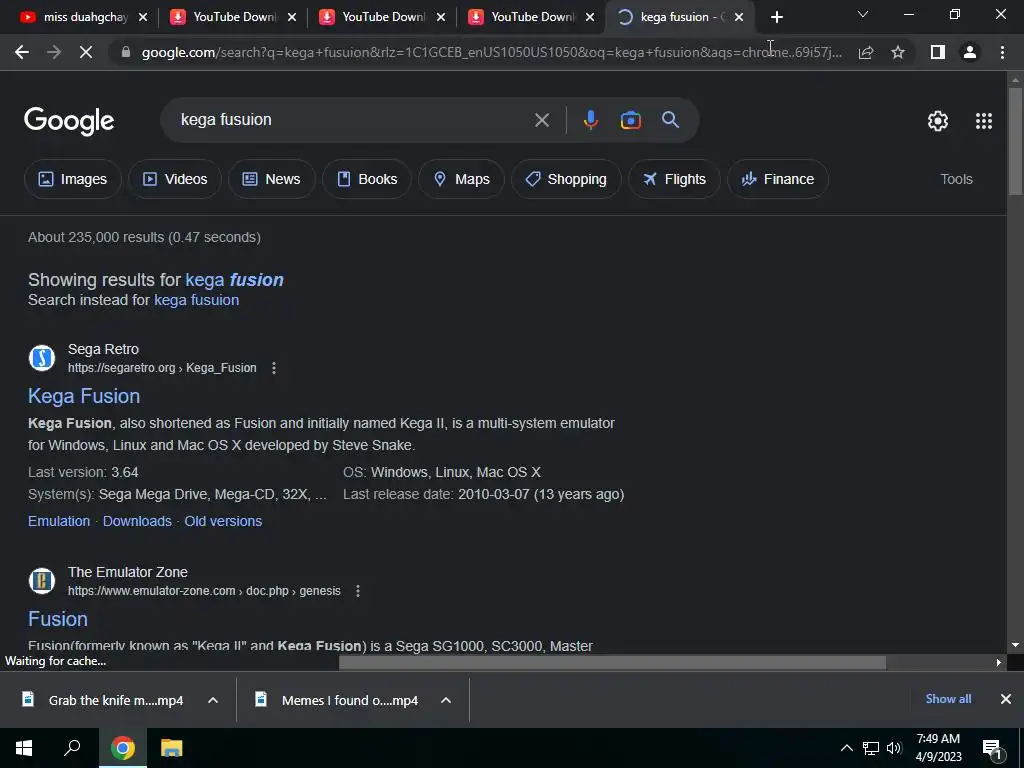Share this page from the address bar
The image size is (1024, 768).
(x=866, y=52)
